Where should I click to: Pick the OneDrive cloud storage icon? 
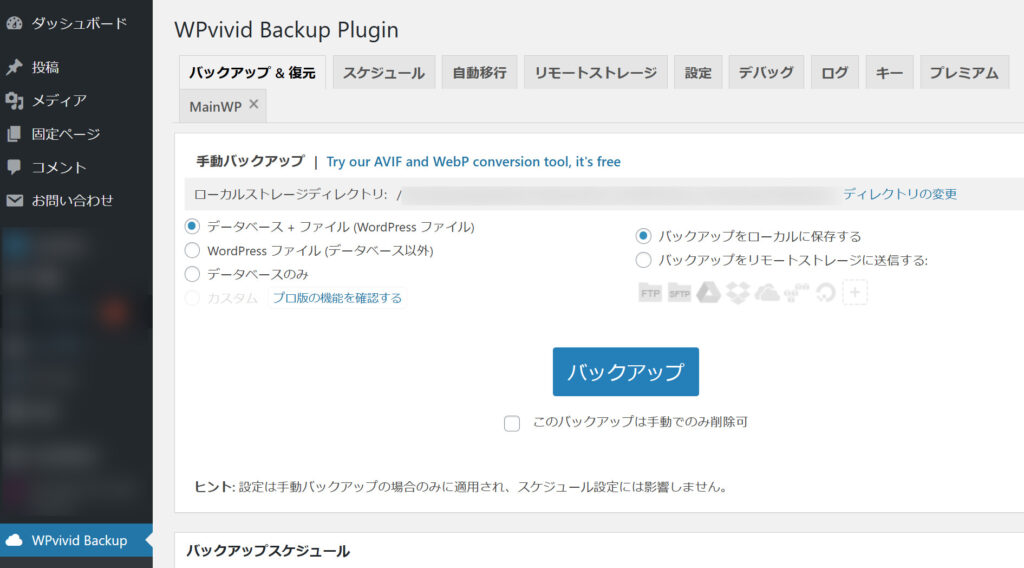click(767, 293)
